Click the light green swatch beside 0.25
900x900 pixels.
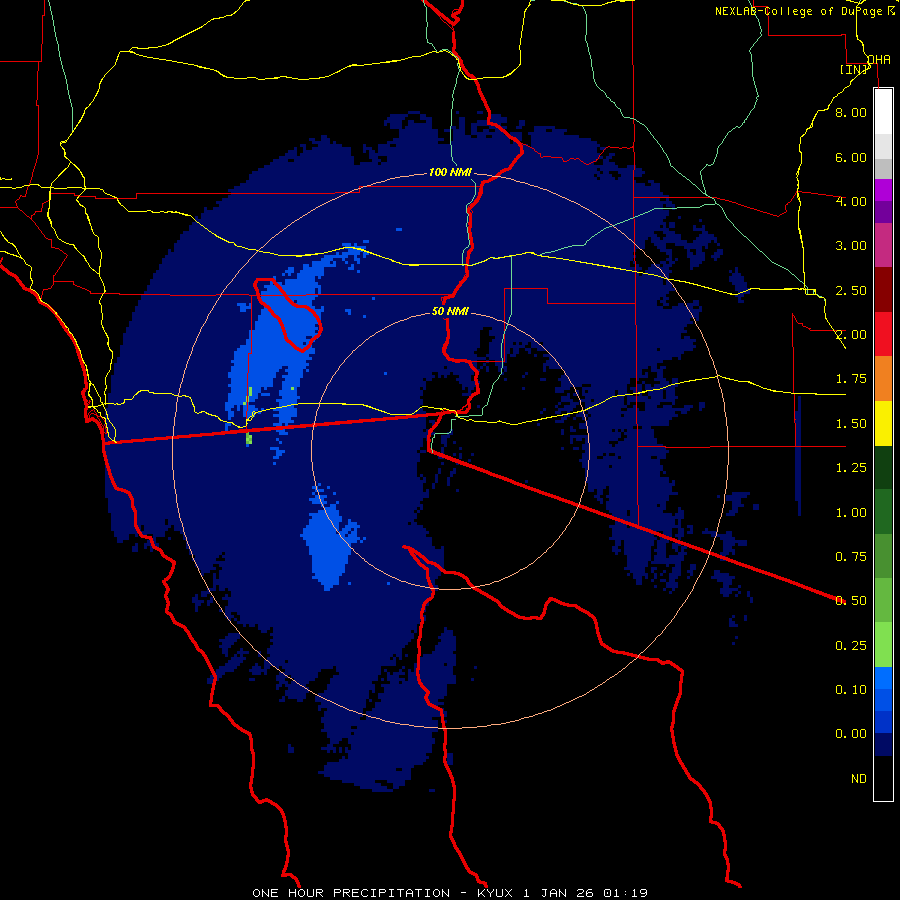(883, 645)
